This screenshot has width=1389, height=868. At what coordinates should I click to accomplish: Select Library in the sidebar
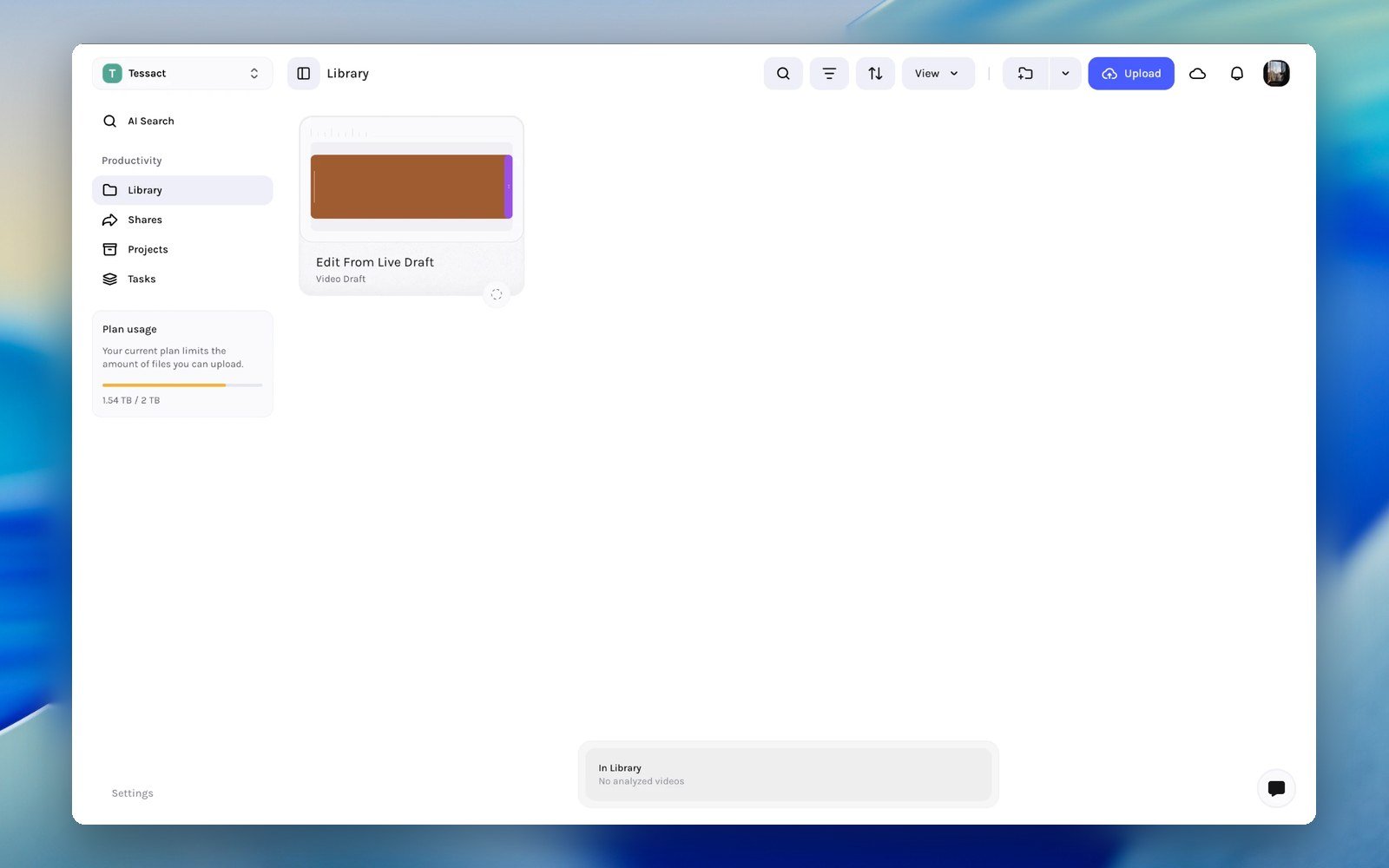[x=182, y=190]
